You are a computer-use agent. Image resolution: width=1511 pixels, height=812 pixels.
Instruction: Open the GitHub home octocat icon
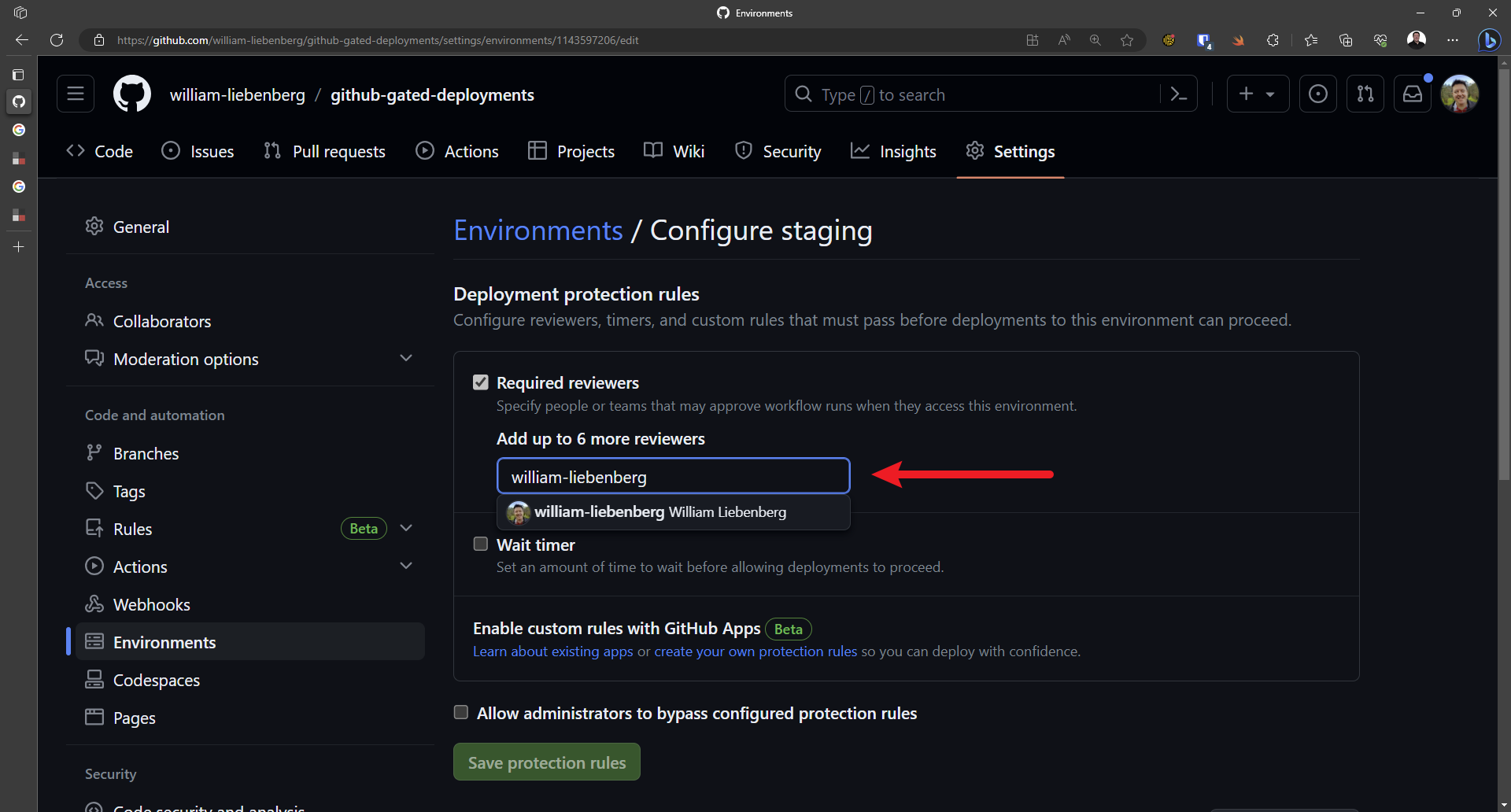(x=131, y=94)
